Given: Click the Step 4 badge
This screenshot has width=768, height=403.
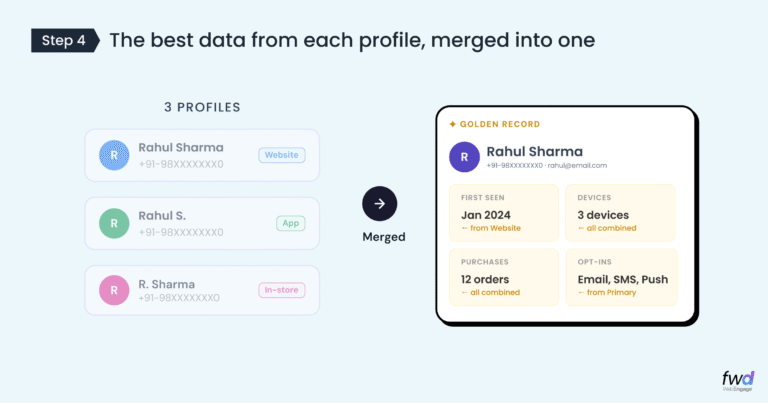Looking at the screenshot, I should [64, 40].
